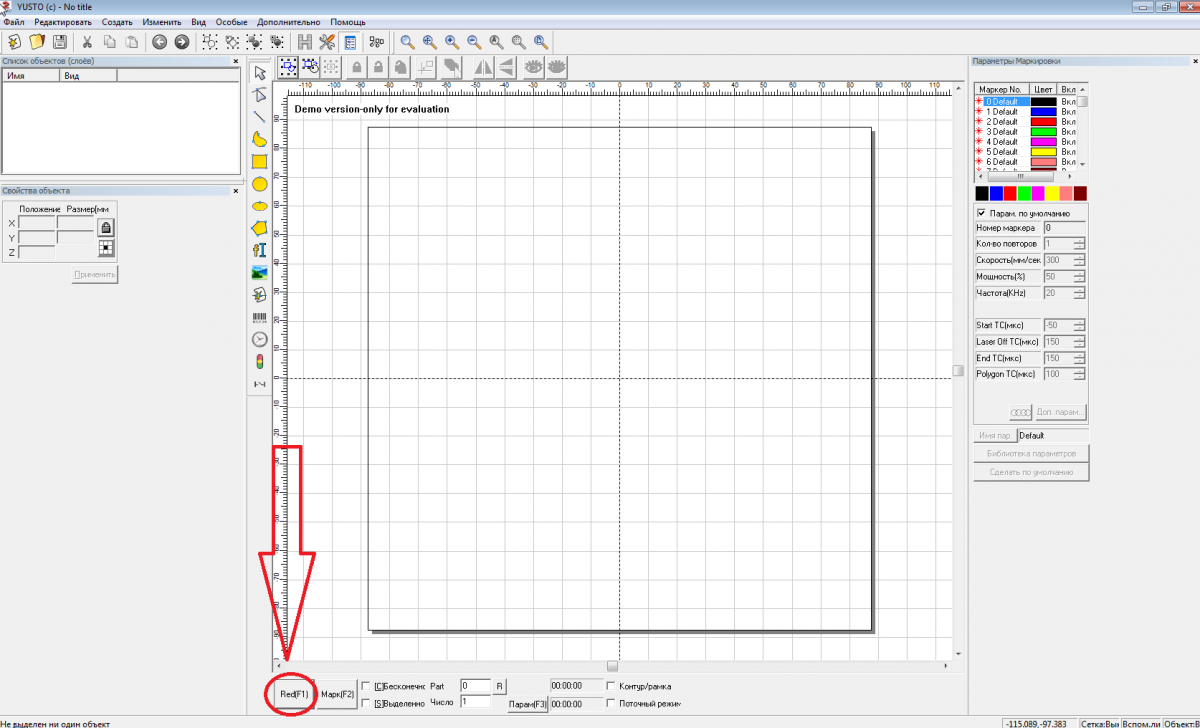This screenshot has height=728, width=1200.
Task: Pick the text tool
Action: (259, 250)
